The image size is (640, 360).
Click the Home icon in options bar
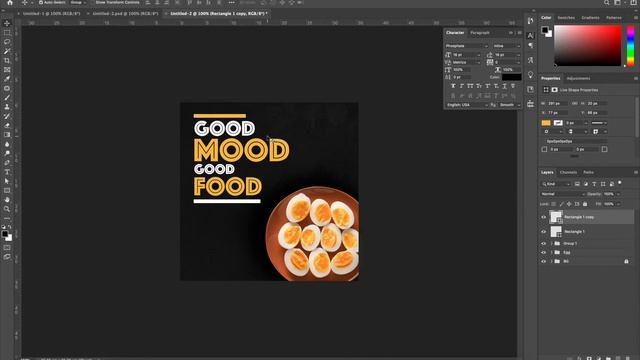pyautogui.click(x=10, y=2)
